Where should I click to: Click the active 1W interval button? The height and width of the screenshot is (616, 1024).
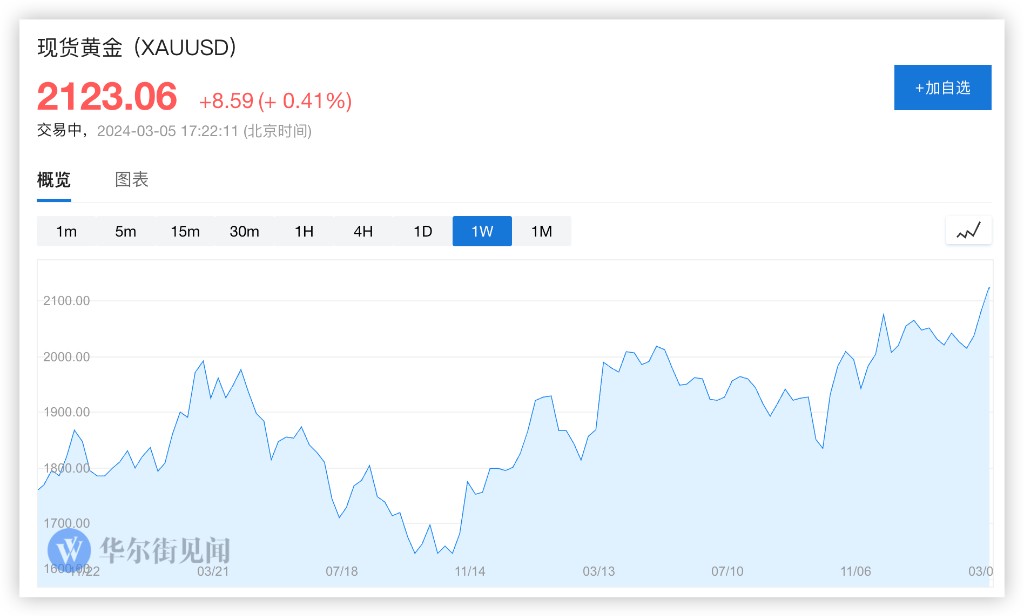click(482, 231)
